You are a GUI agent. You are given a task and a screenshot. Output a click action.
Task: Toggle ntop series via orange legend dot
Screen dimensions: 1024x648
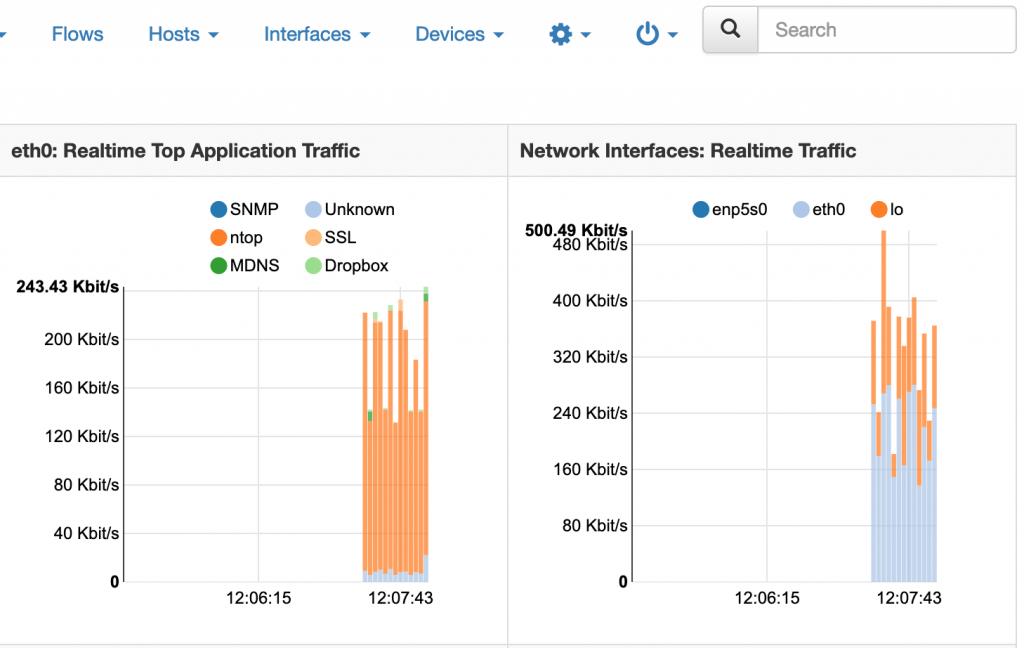[218, 237]
